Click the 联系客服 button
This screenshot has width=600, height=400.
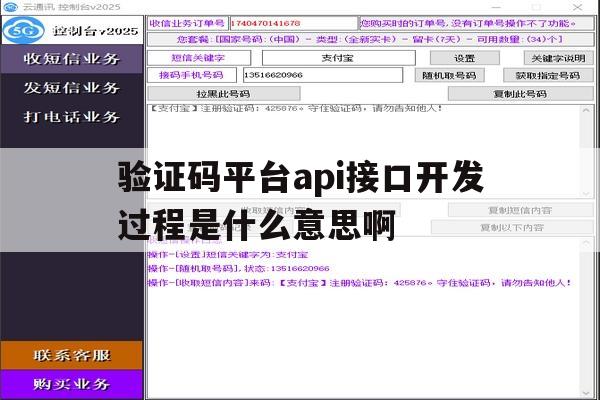tap(72, 355)
